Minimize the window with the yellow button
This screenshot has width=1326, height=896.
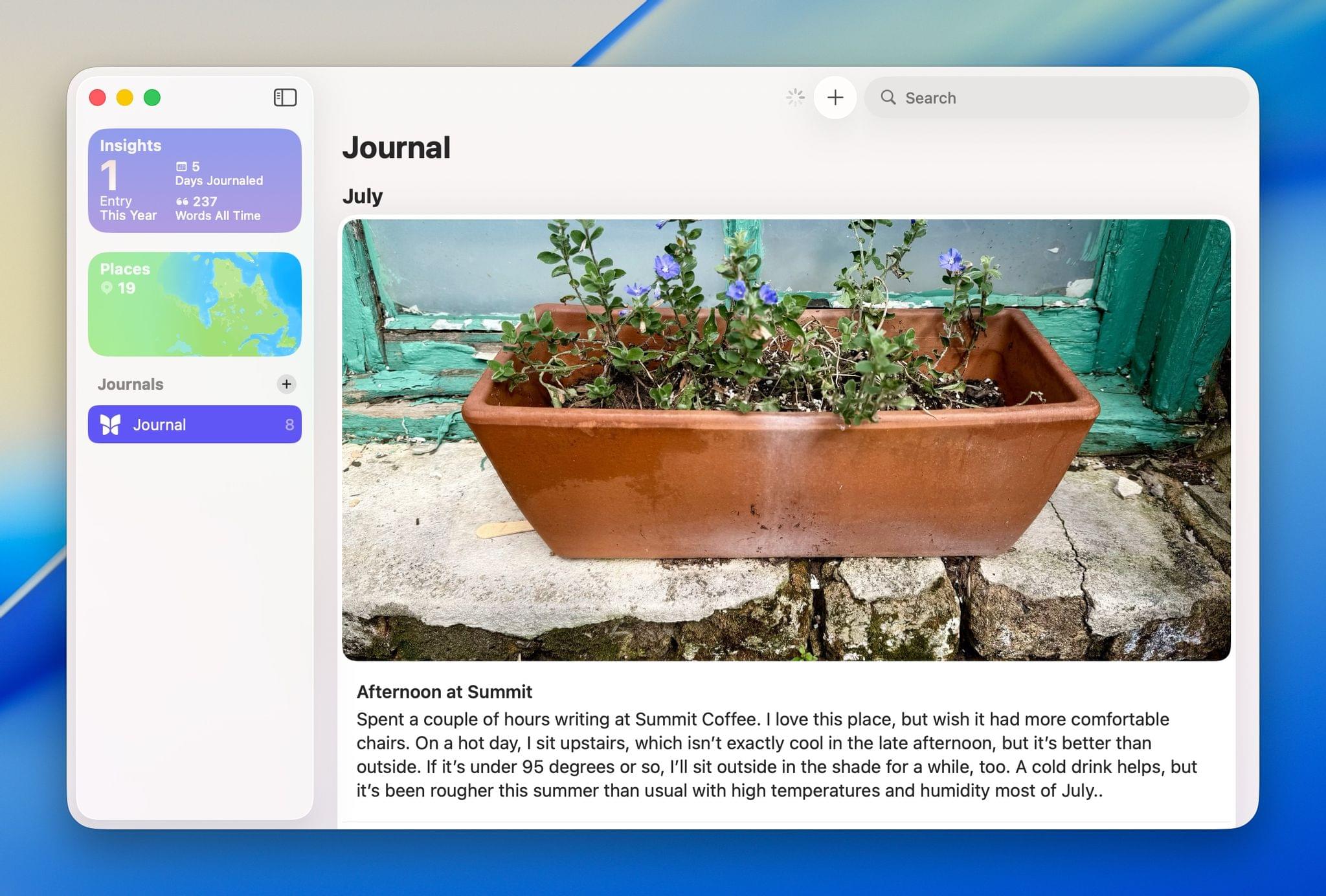(x=125, y=98)
